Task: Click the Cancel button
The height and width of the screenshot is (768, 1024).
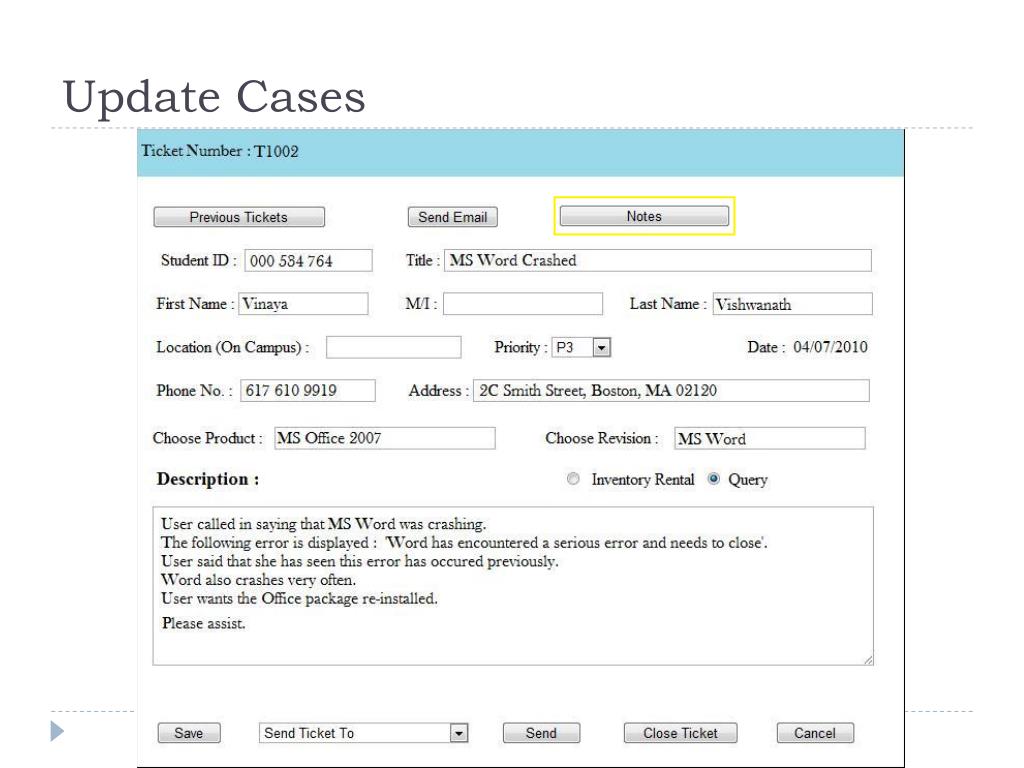Action: click(x=815, y=733)
